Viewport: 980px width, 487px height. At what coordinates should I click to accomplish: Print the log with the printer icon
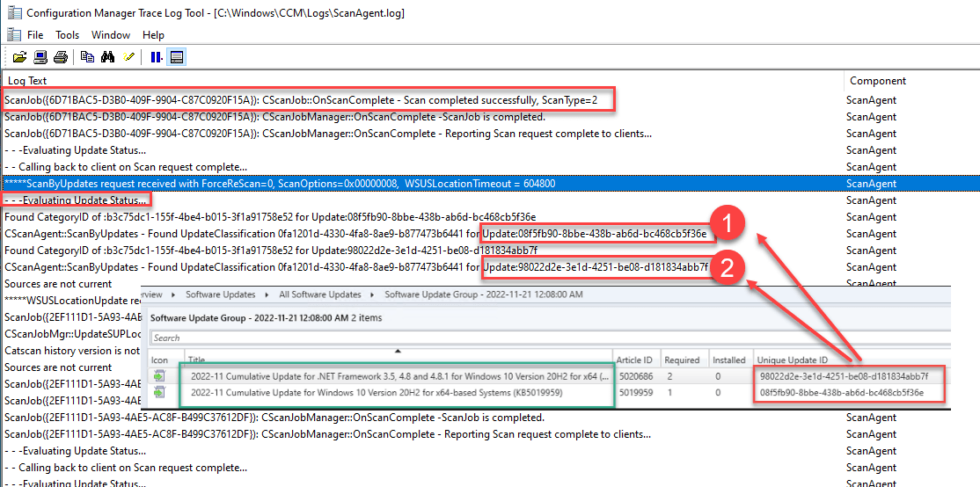[60, 58]
